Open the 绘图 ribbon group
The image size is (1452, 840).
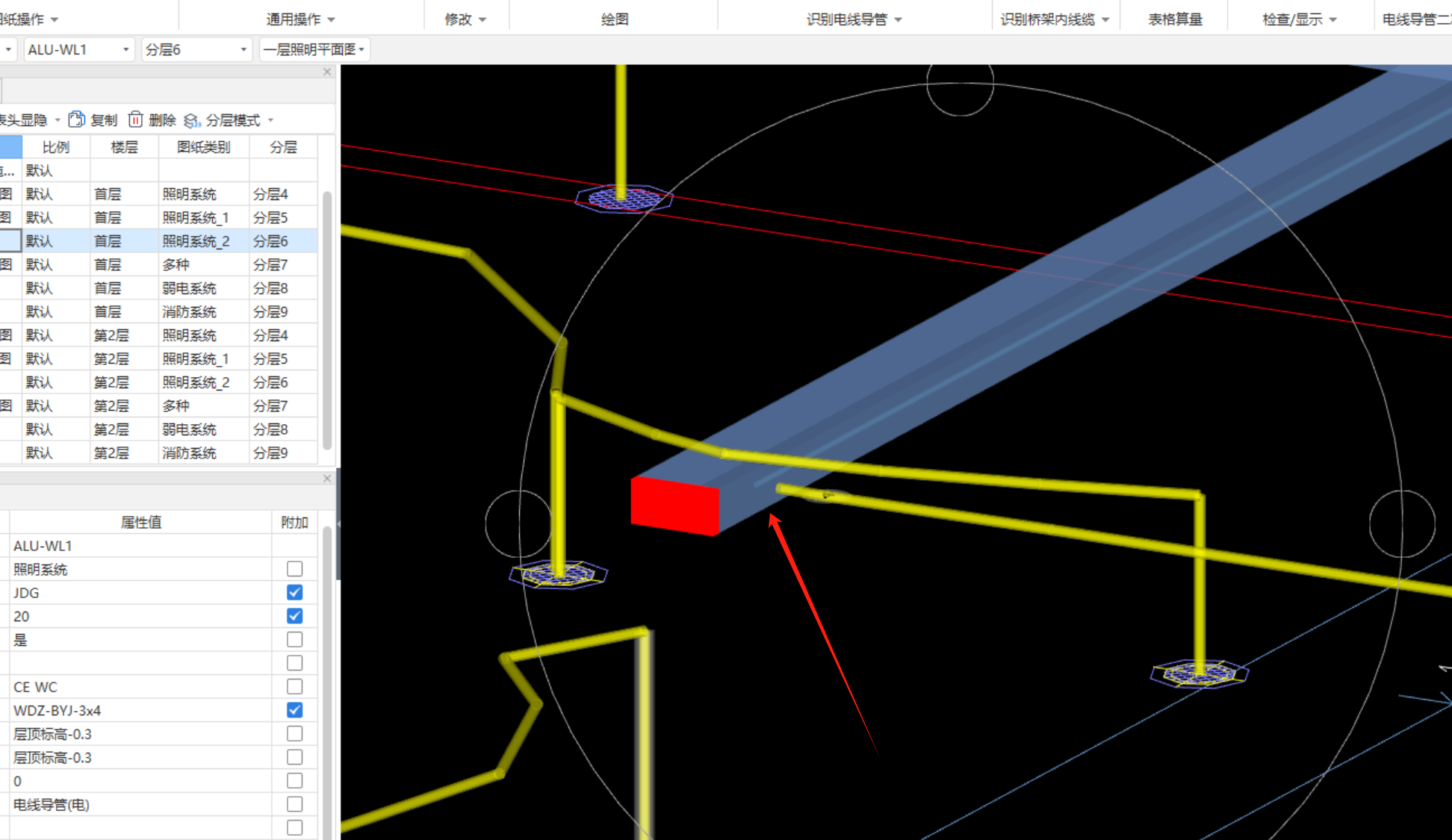[x=615, y=19]
